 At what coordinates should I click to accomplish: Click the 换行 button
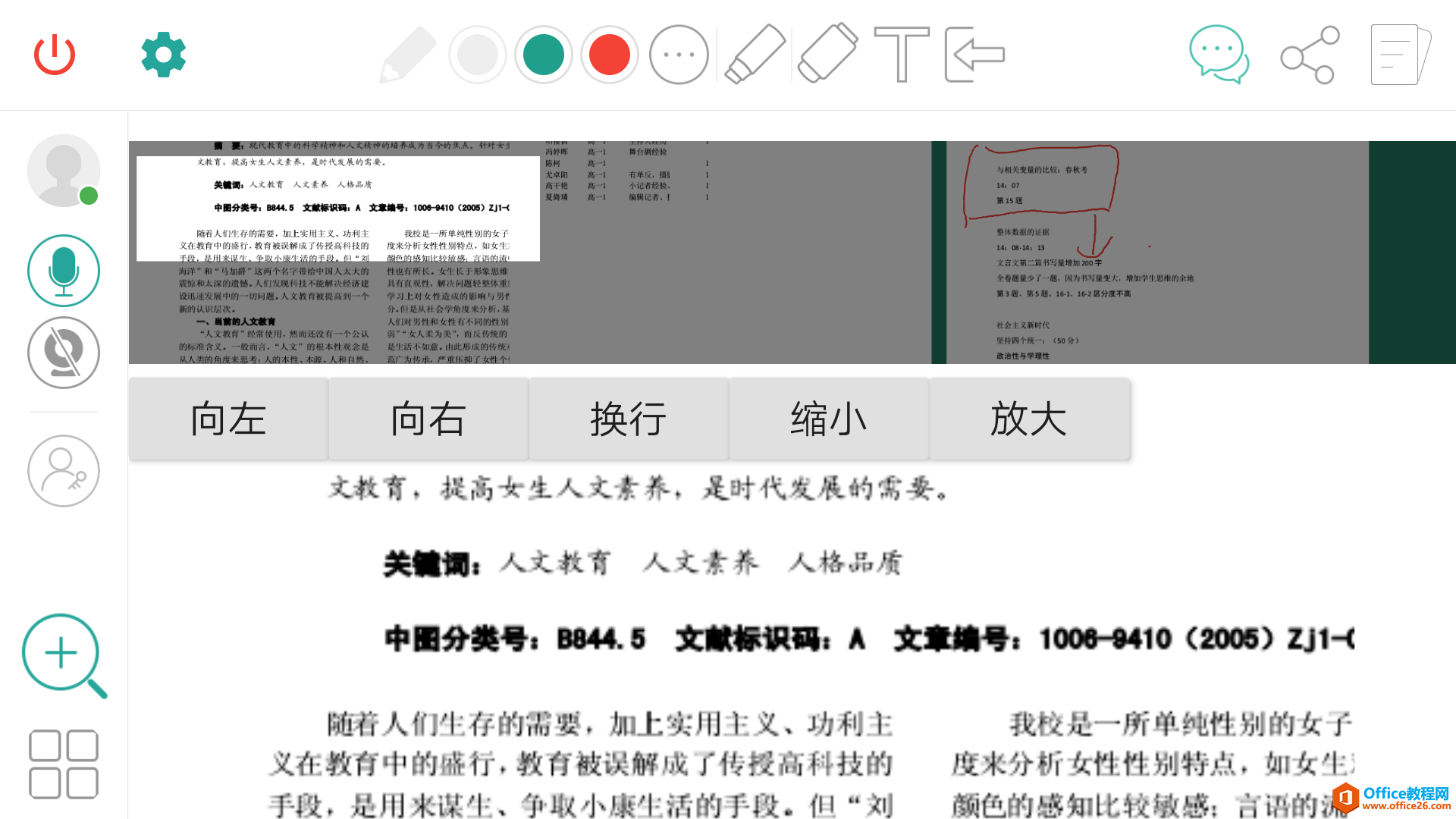tap(629, 419)
